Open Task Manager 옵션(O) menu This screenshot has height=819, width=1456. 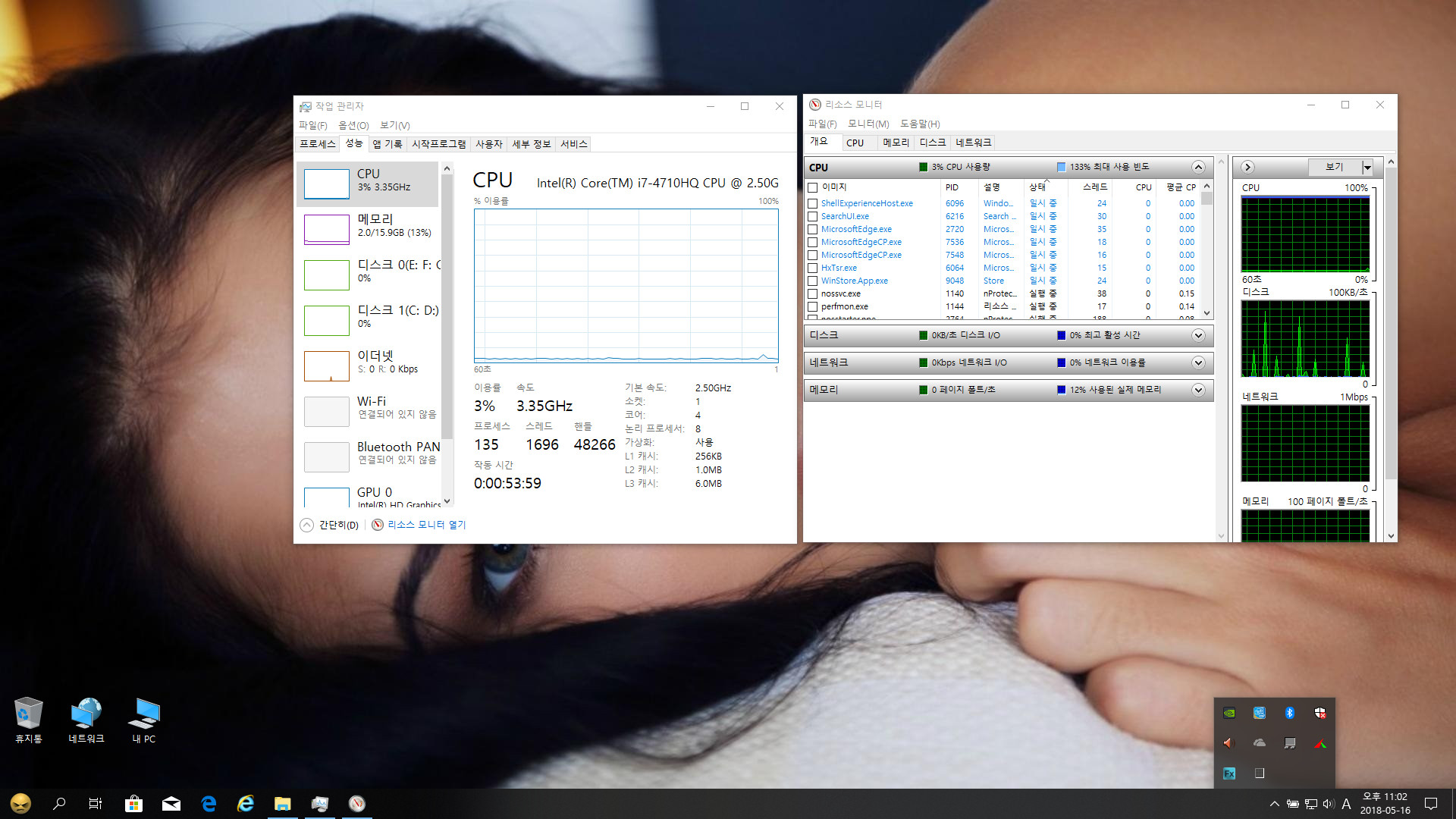point(353,125)
